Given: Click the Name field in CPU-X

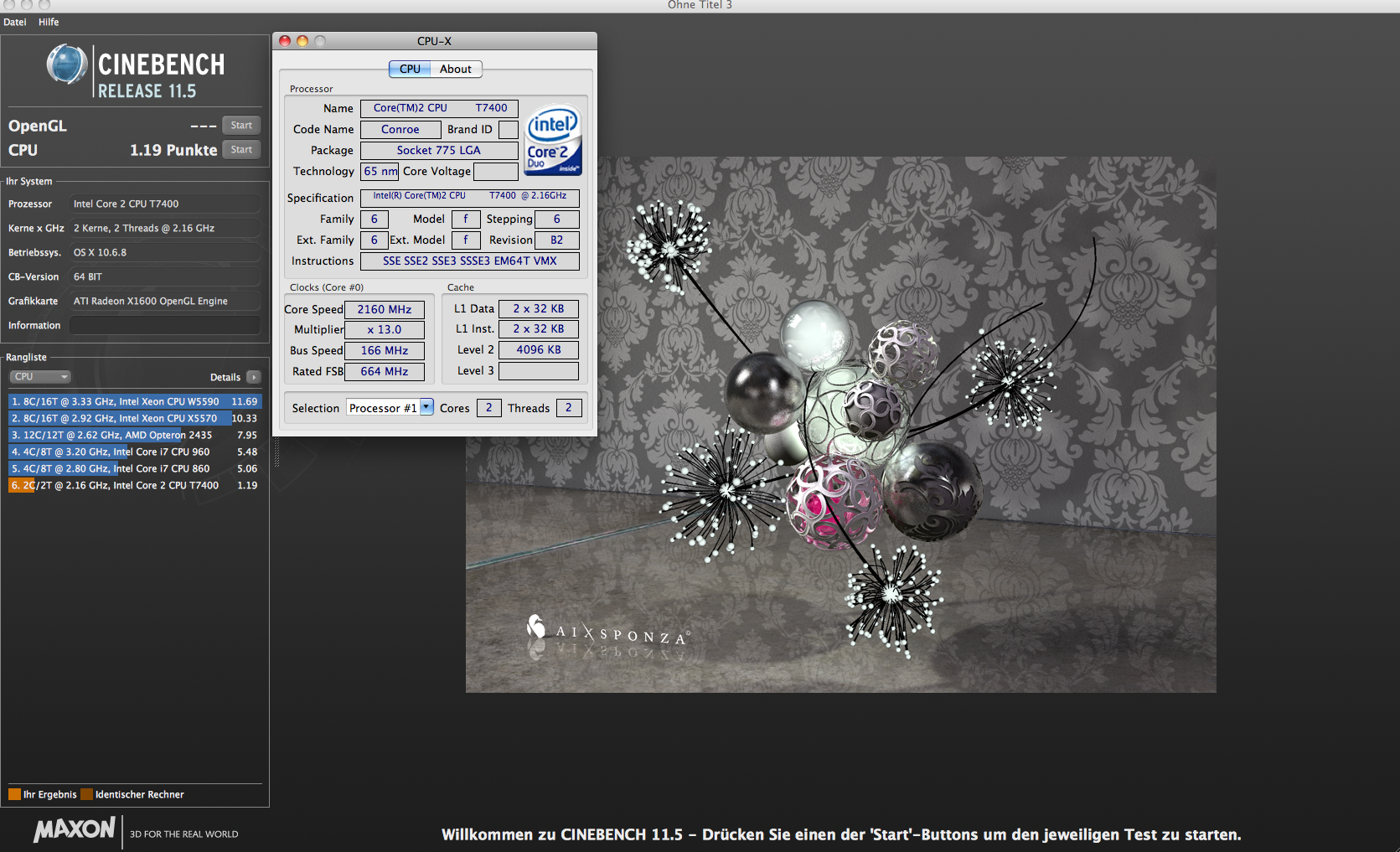Looking at the screenshot, I should [x=439, y=108].
